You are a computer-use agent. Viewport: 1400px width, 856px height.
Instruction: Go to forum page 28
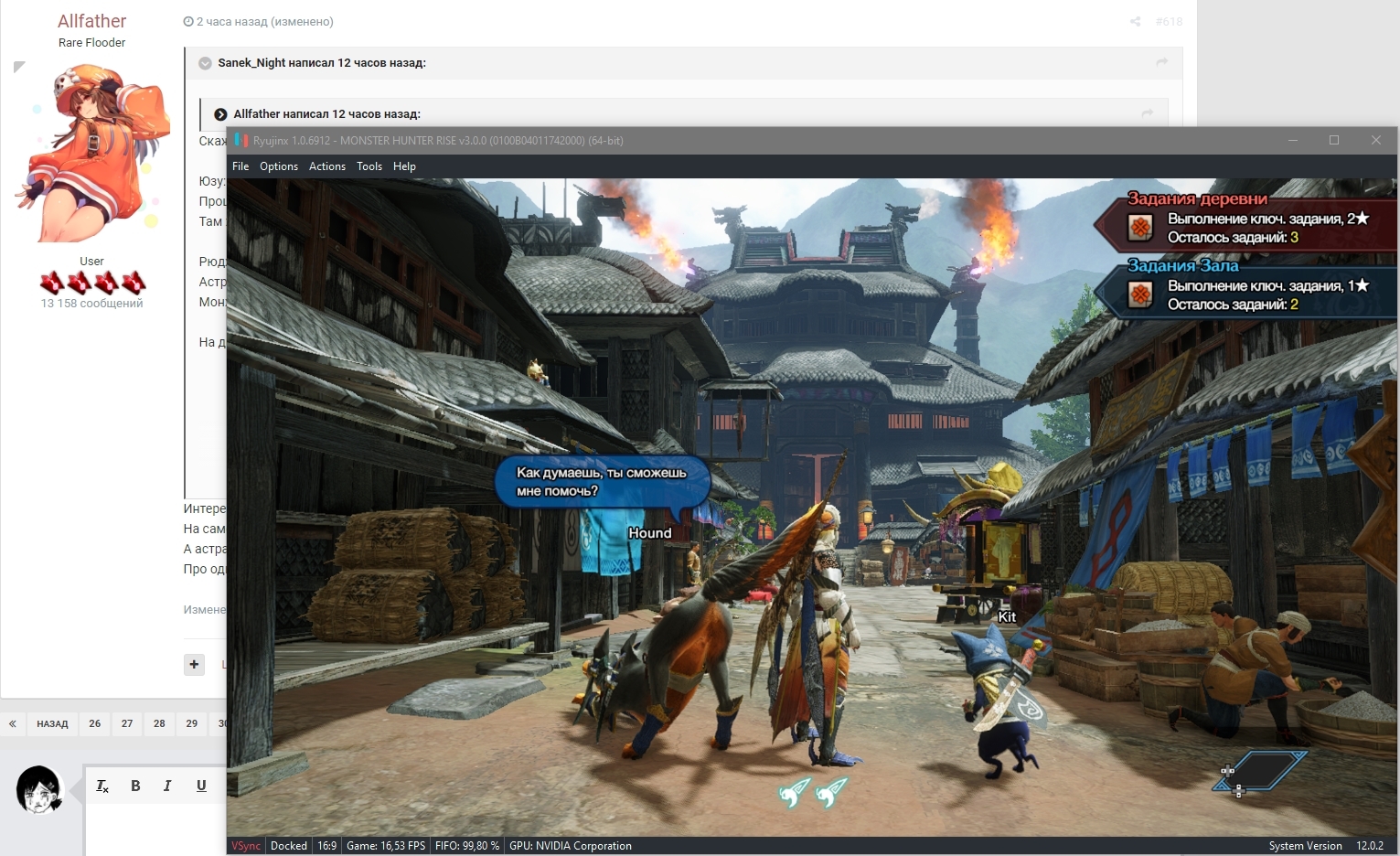pyautogui.click(x=159, y=723)
